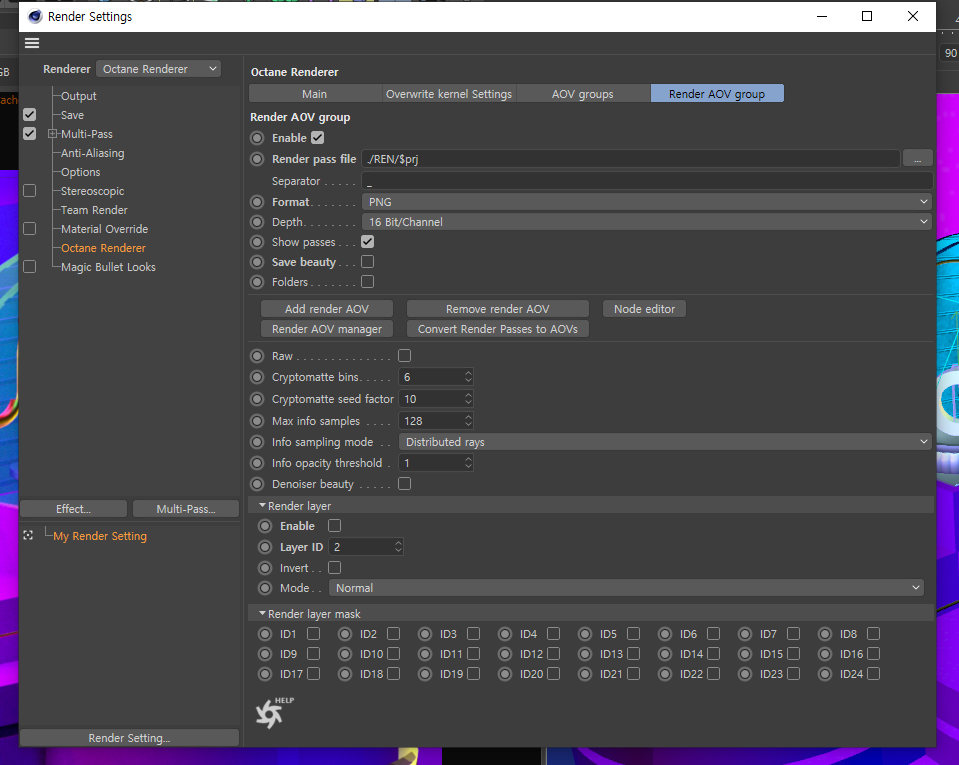Select the Render AOV group tab

[x=717, y=94]
